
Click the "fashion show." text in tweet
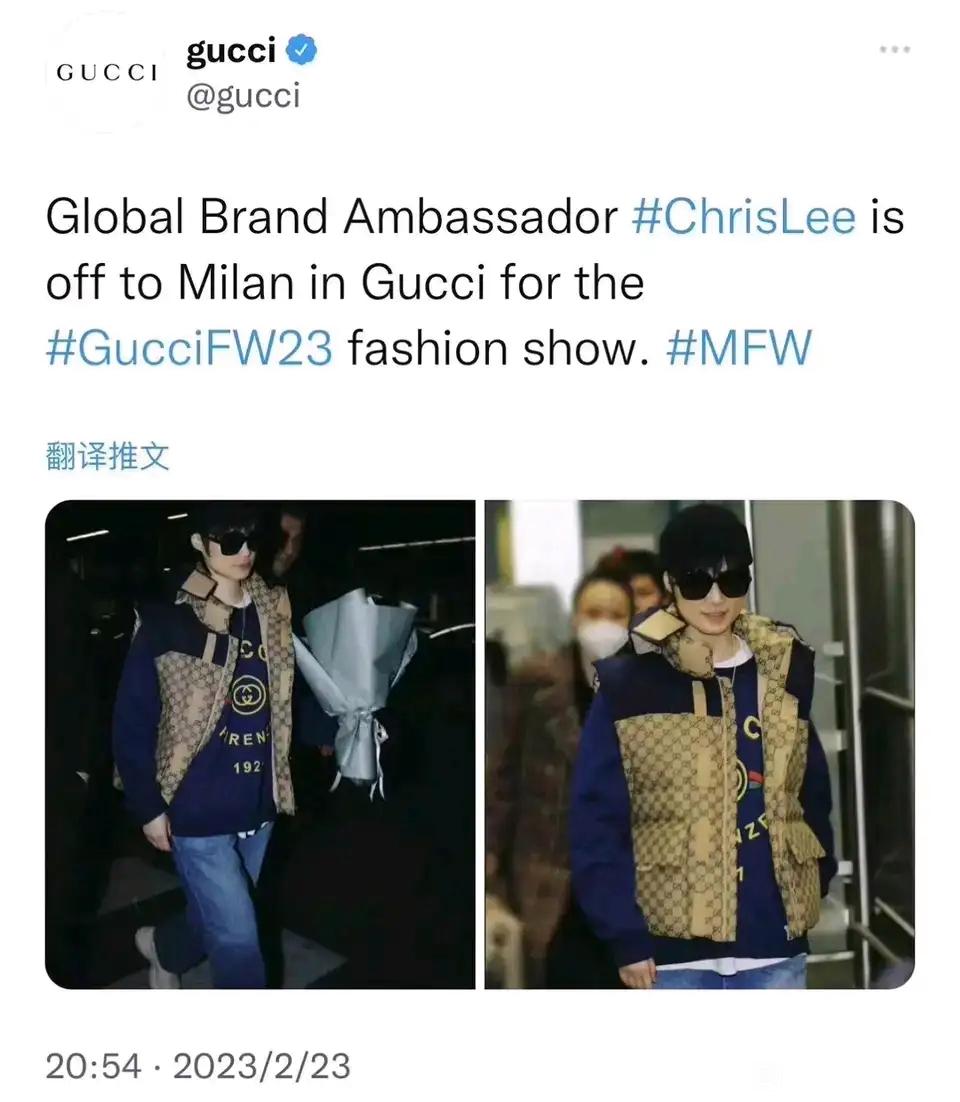point(498,348)
